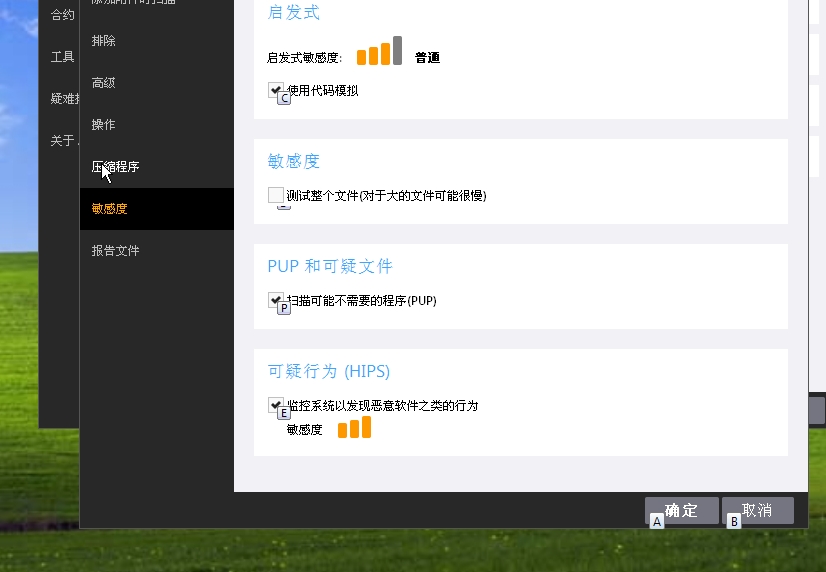826x572 pixels.
Task: Uncheck 使用代码模拟 checkbox
Action: 276,90
